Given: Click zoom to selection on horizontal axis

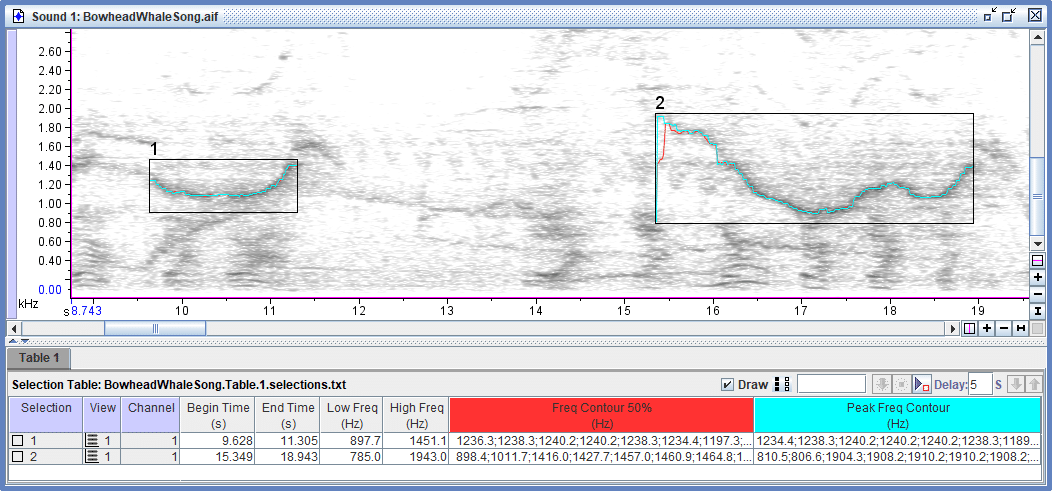Looking at the screenshot, I should (x=1021, y=328).
